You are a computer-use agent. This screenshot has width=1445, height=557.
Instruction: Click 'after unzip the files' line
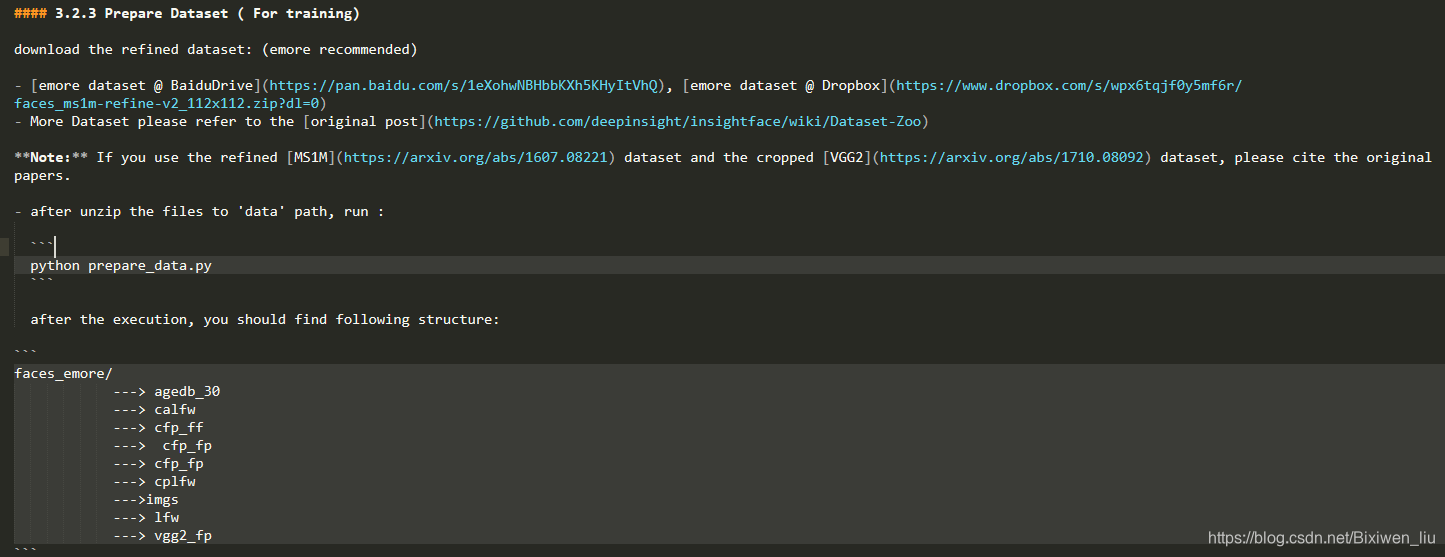(199, 211)
